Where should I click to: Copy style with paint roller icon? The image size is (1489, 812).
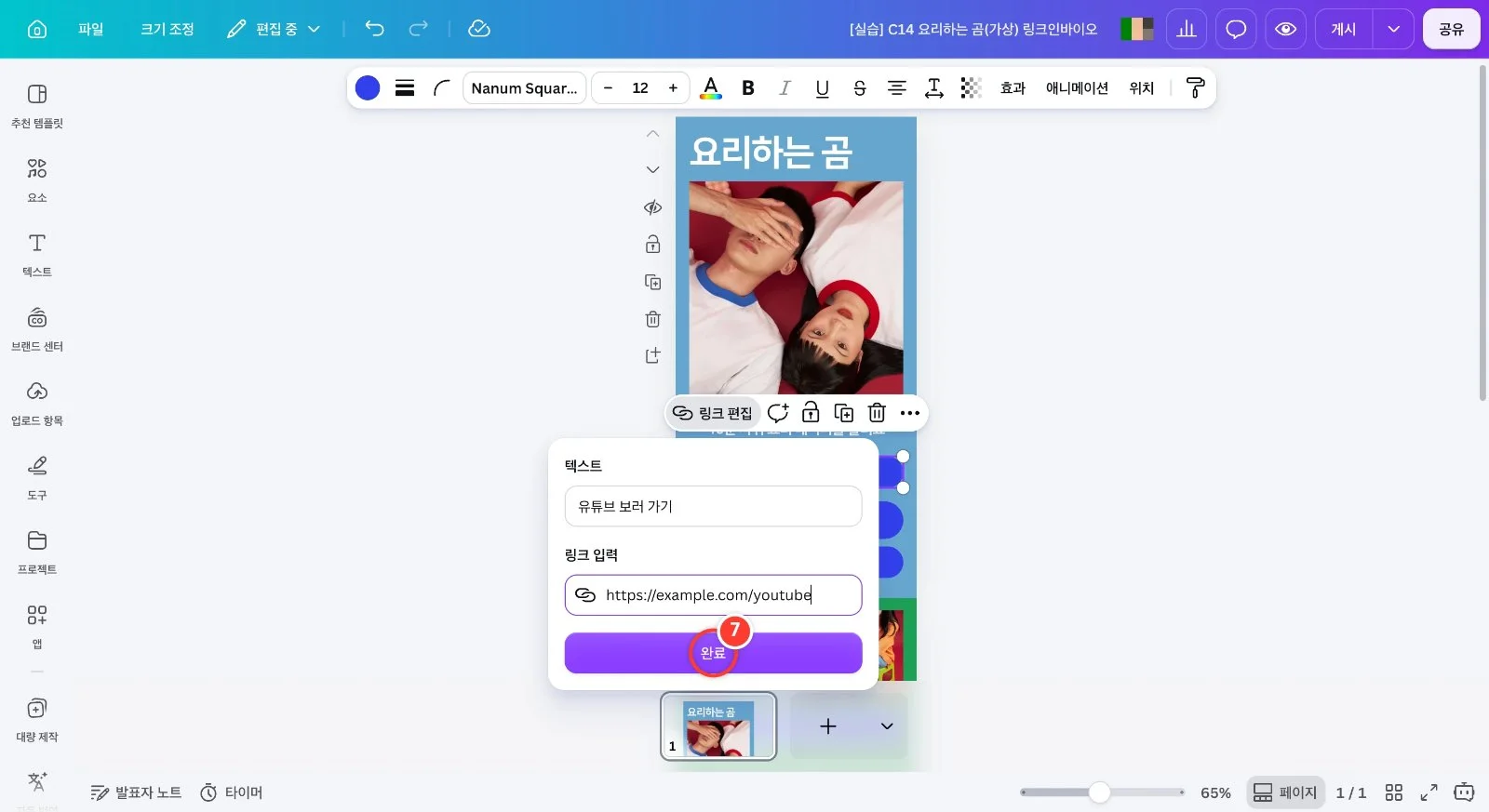[1196, 87]
